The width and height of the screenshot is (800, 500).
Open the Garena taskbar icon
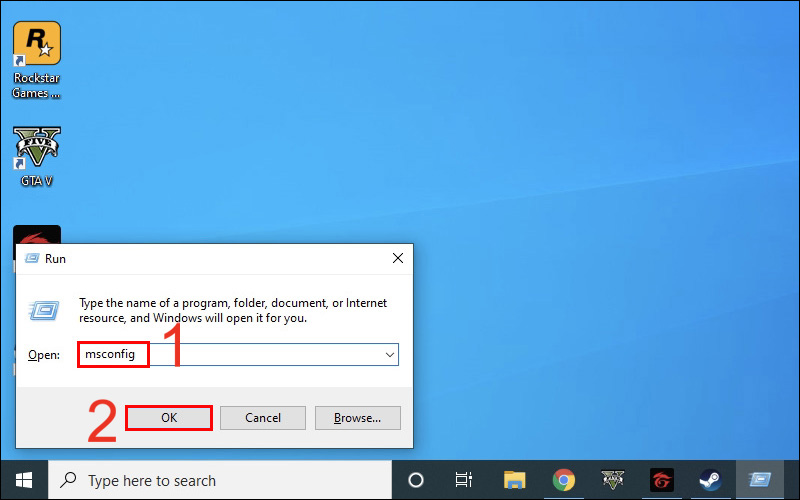point(661,480)
